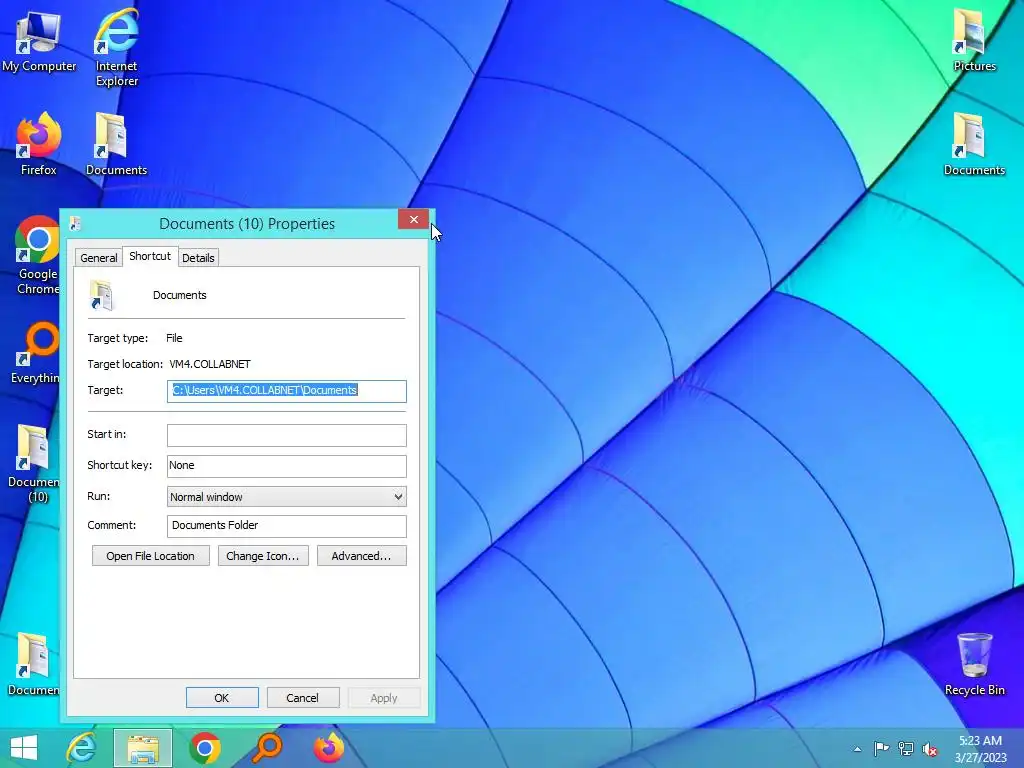
Task: Confirm with the OK button
Action: pyautogui.click(x=222, y=697)
